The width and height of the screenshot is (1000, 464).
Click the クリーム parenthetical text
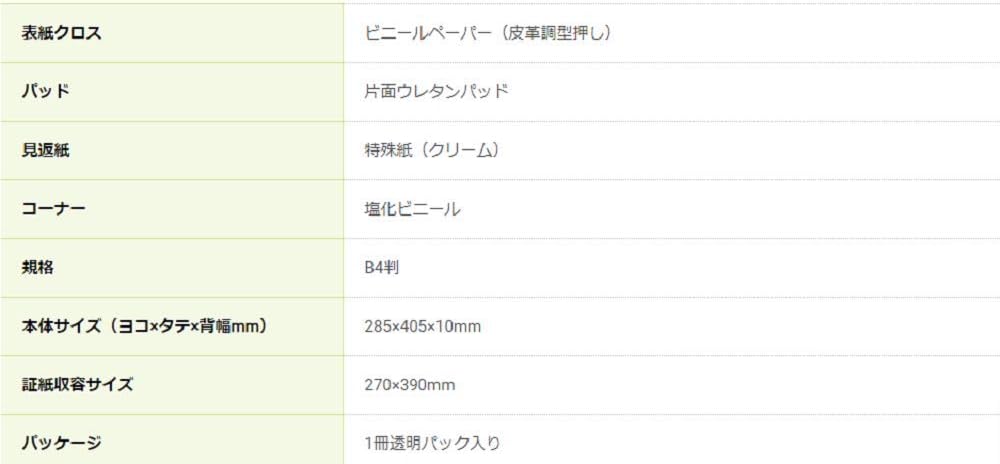456,151
